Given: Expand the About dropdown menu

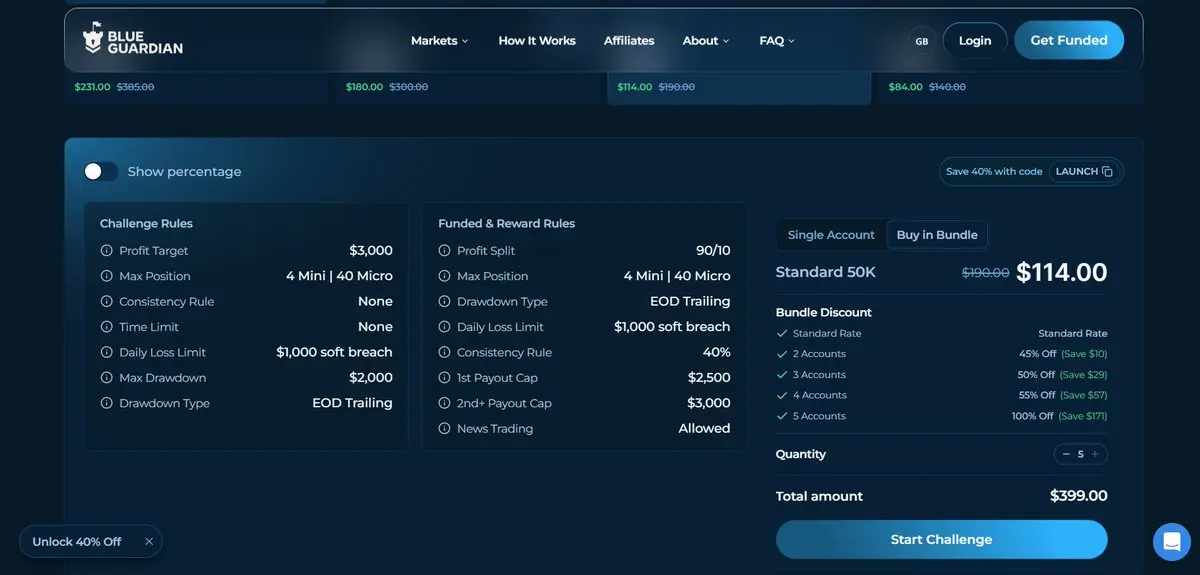Looking at the screenshot, I should (706, 41).
